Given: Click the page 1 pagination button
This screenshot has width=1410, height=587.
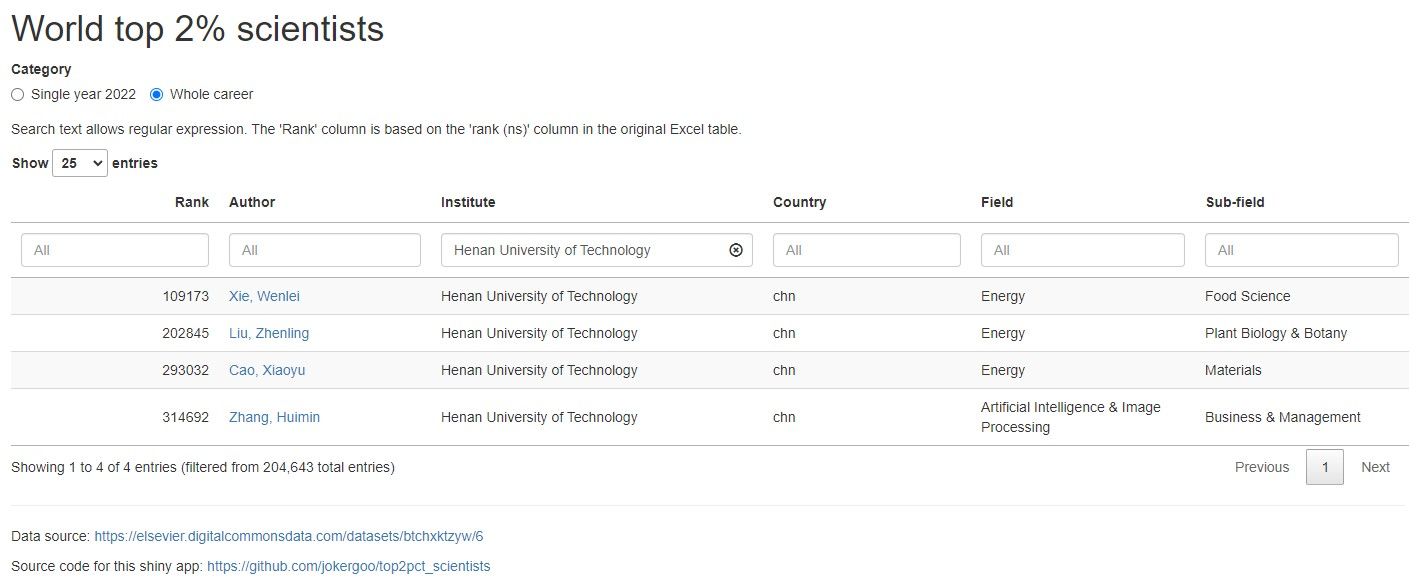Looking at the screenshot, I should coord(1324,467).
